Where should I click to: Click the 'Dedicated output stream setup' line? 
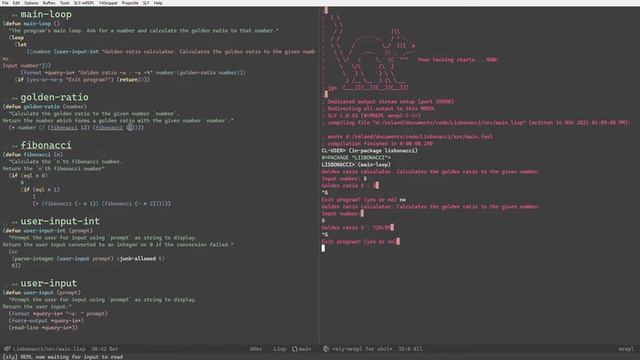click(x=391, y=102)
